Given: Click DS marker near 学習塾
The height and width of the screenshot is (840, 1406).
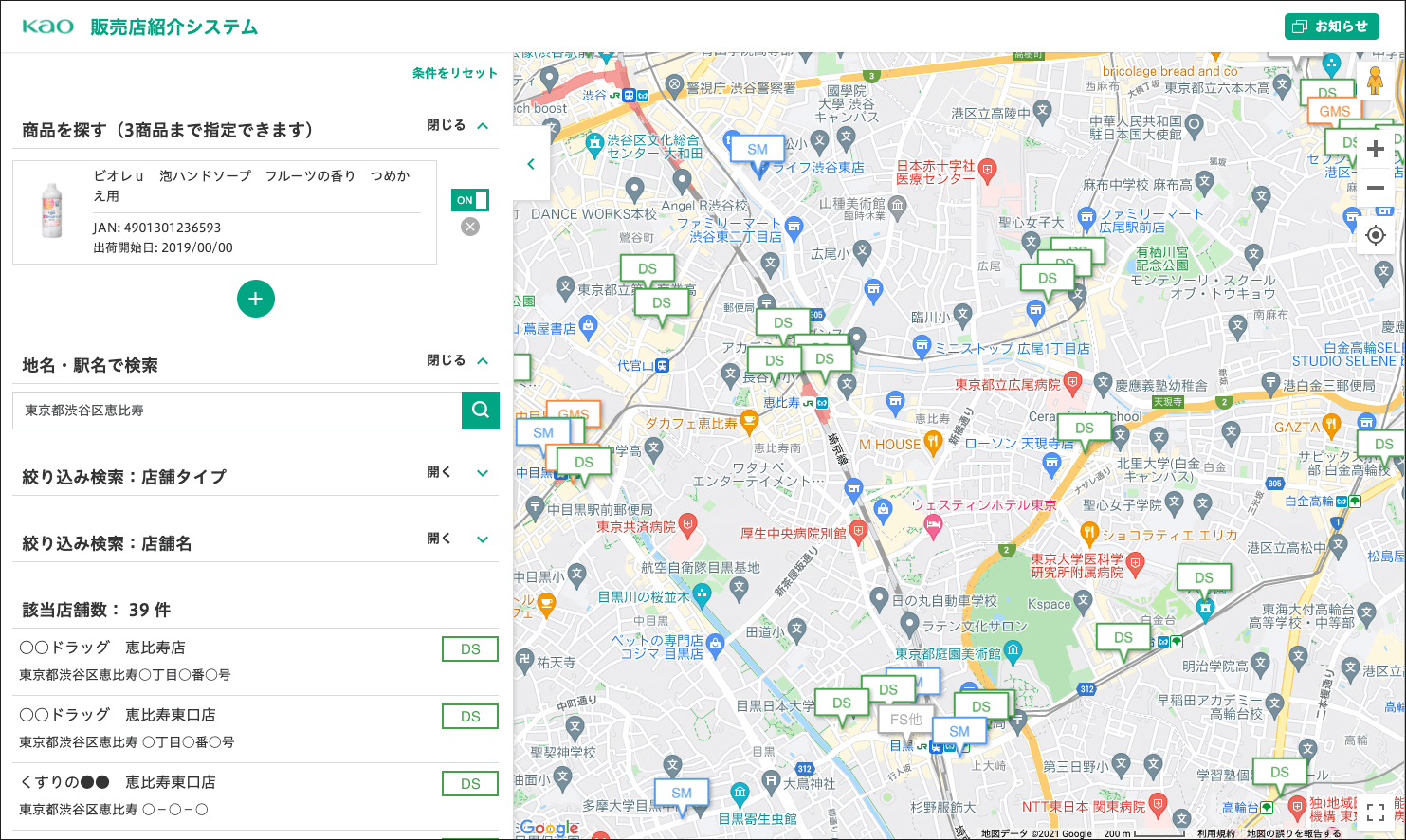Looking at the screenshot, I should (1280, 773).
